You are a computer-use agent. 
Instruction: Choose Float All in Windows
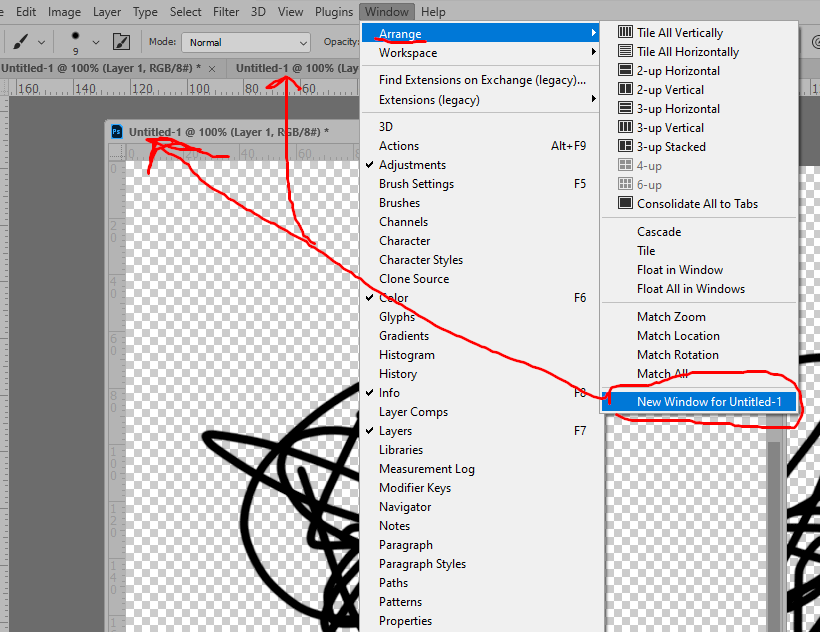point(699,289)
